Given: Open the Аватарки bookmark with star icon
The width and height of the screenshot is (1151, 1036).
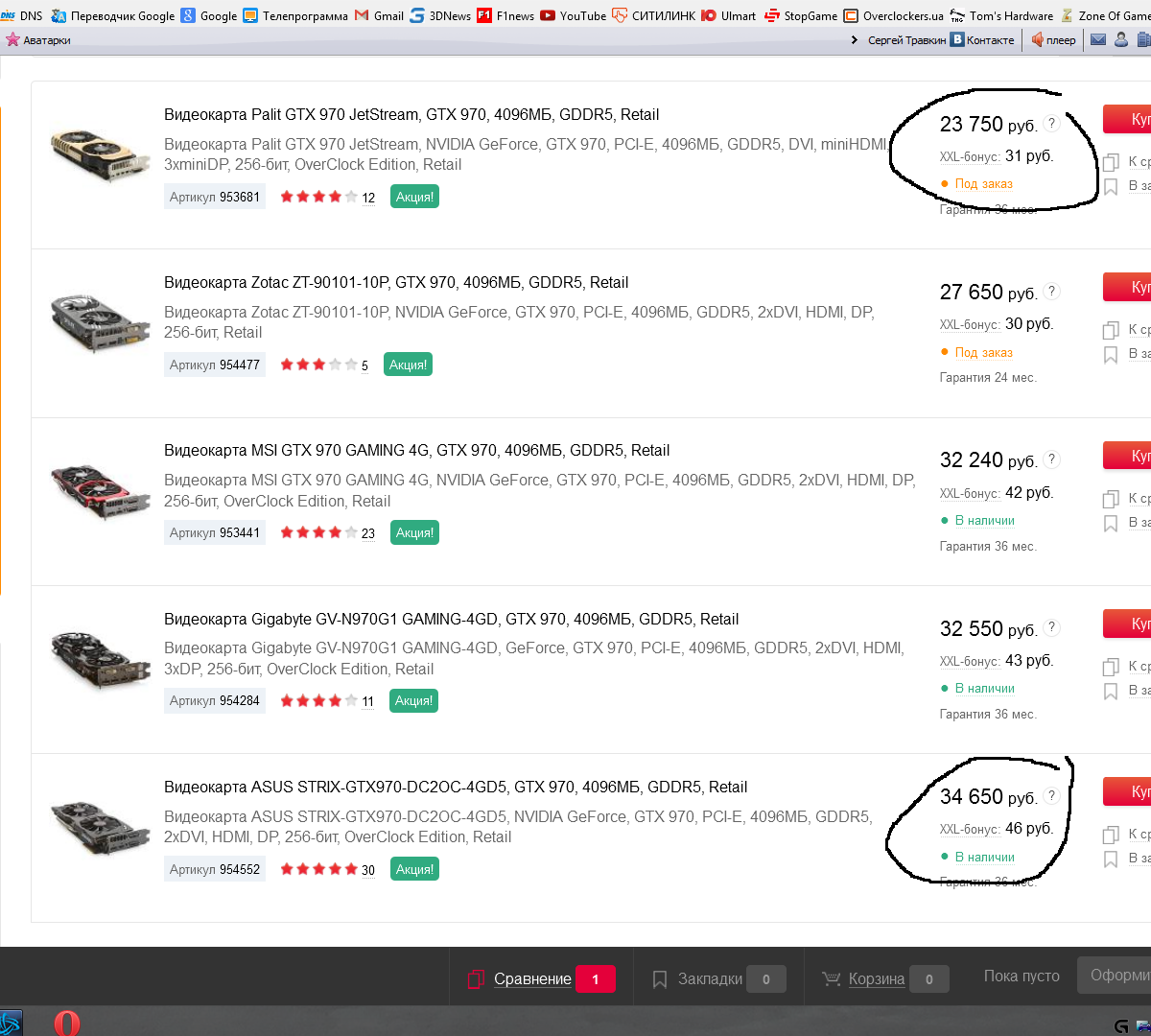Looking at the screenshot, I should tap(38, 40).
